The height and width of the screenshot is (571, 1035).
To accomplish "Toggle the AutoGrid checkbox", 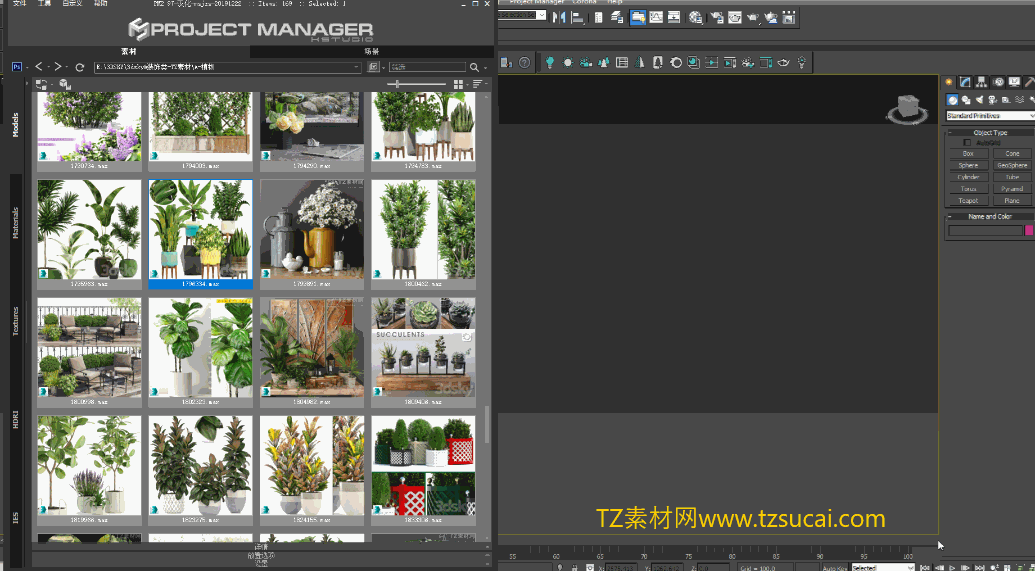I will (x=967, y=143).
